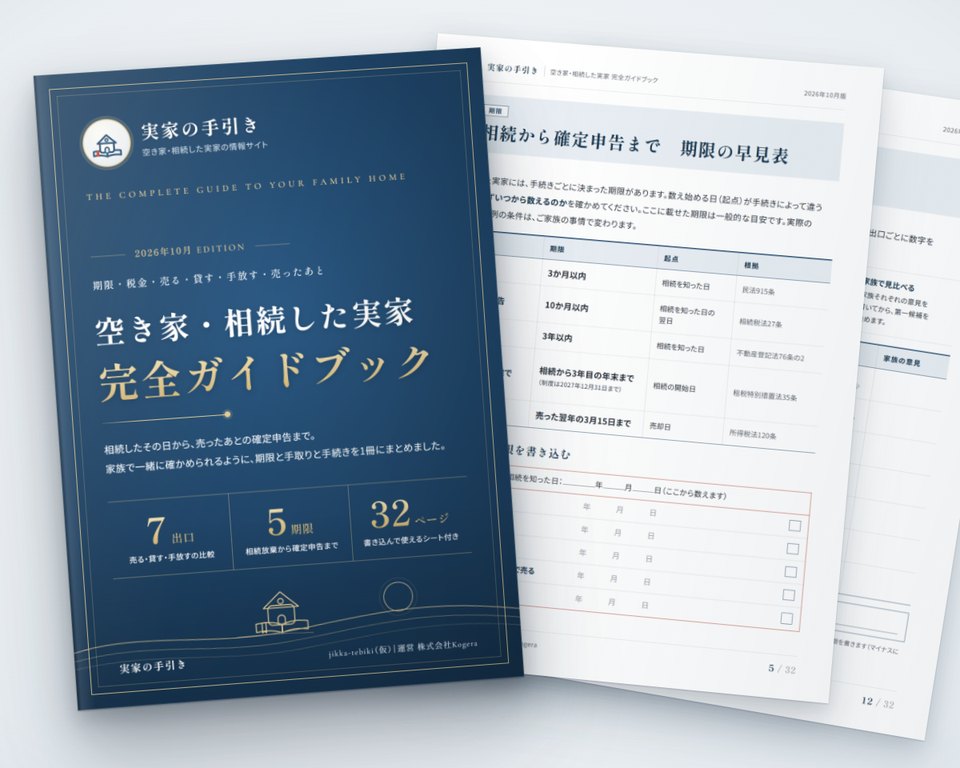Click the 売った翌年の3月15日まで cell
Viewport: 960px width, 768px height.
[x=583, y=420]
